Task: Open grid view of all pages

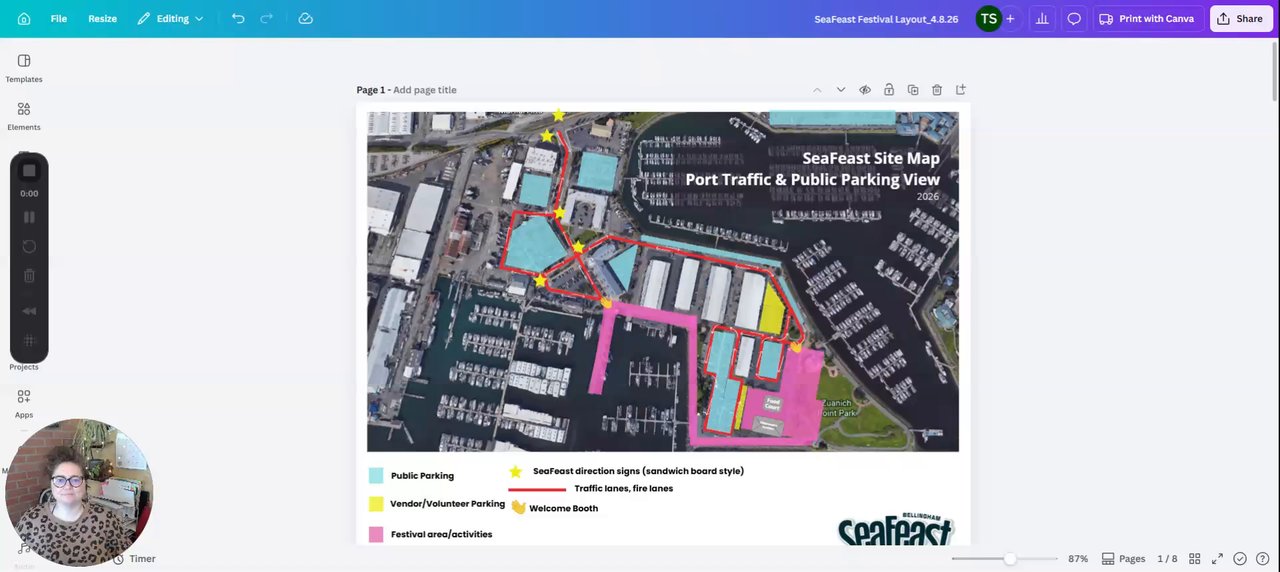Action: 1194,559
